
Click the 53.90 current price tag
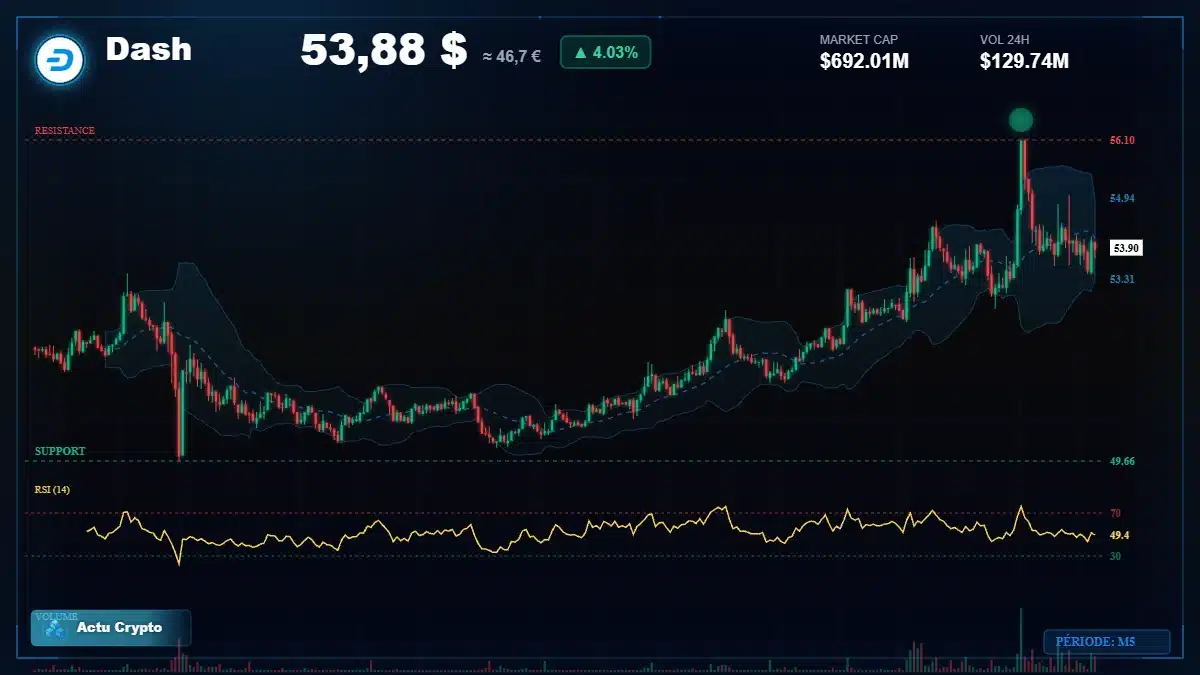coord(1126,248)
